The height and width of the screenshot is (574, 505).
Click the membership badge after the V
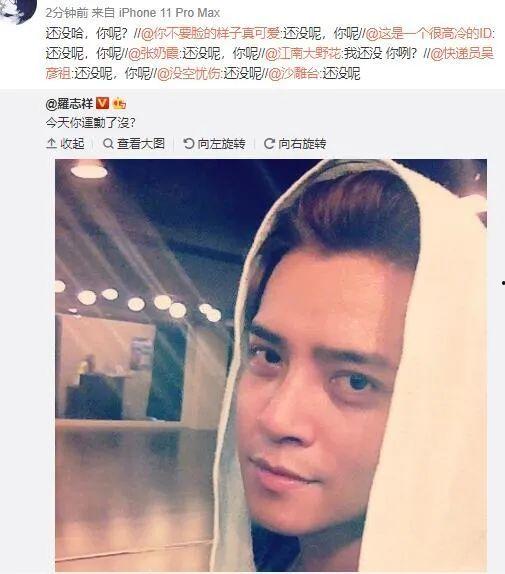(119, 104)
